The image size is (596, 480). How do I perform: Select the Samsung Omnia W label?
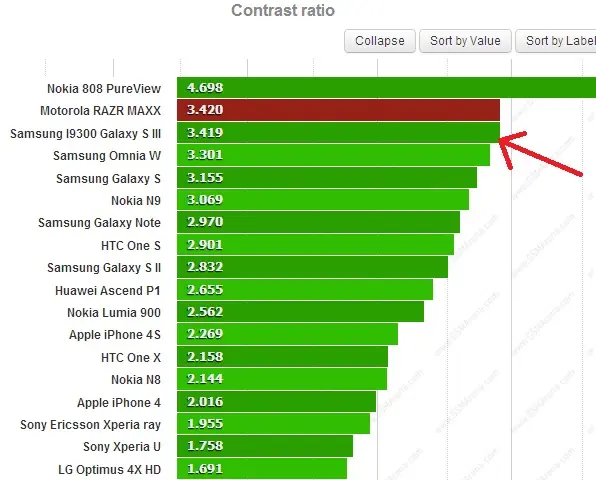coord(107,155)
